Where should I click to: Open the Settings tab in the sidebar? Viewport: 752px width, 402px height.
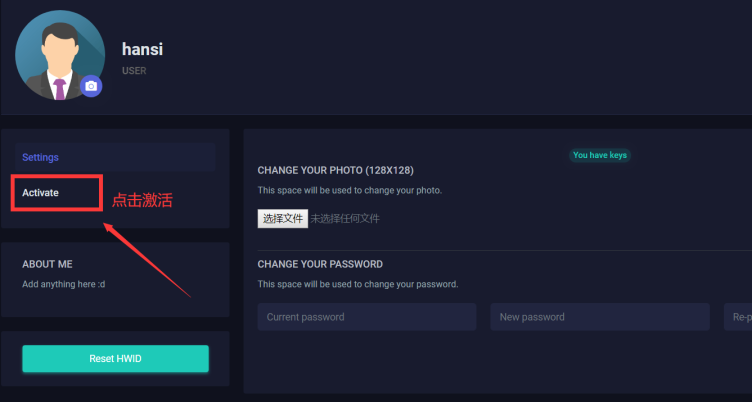point(41,157)
